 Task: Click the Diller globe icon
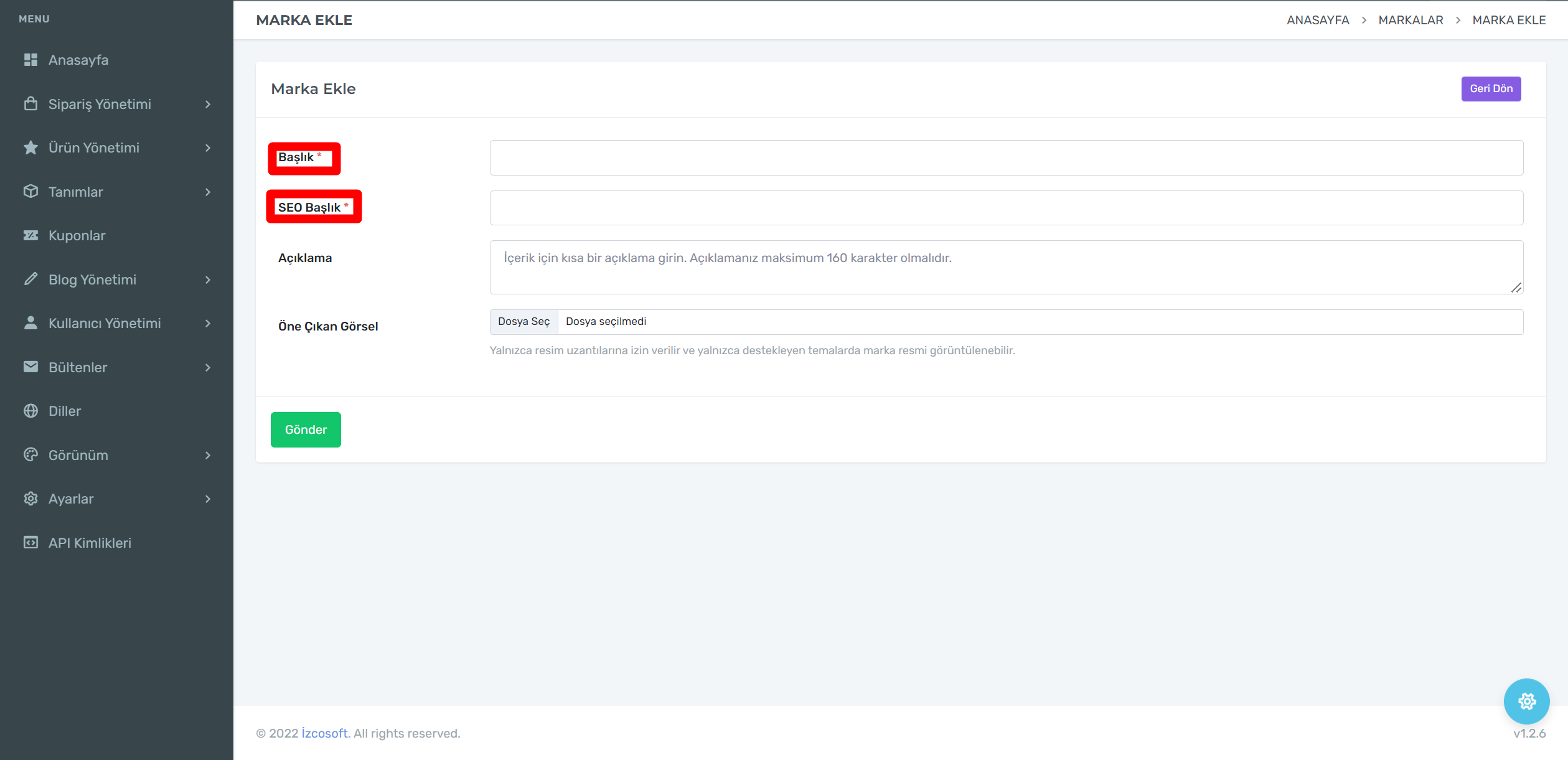tap(31, 411)
